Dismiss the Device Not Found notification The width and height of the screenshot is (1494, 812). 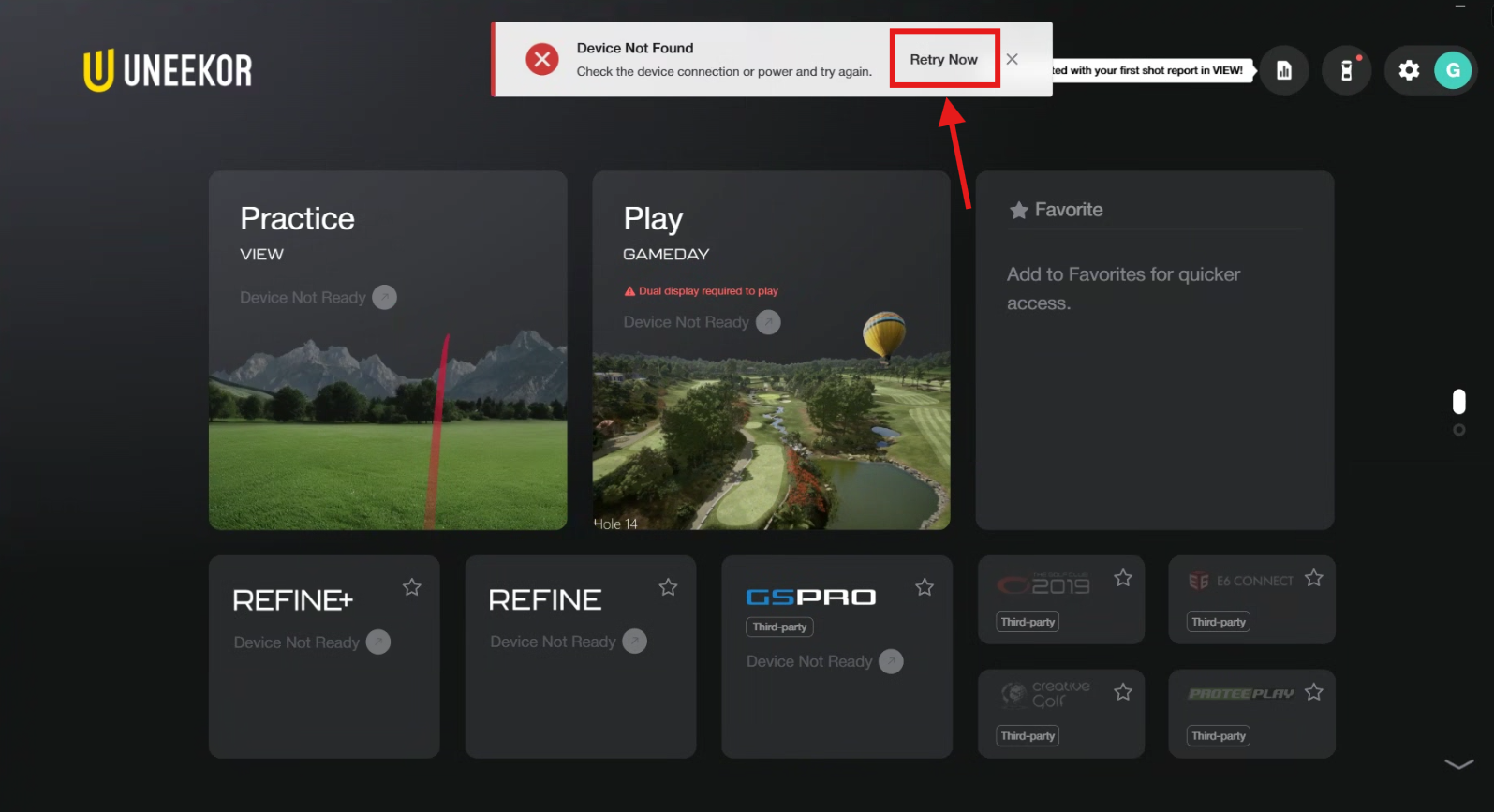(1013, 59)
